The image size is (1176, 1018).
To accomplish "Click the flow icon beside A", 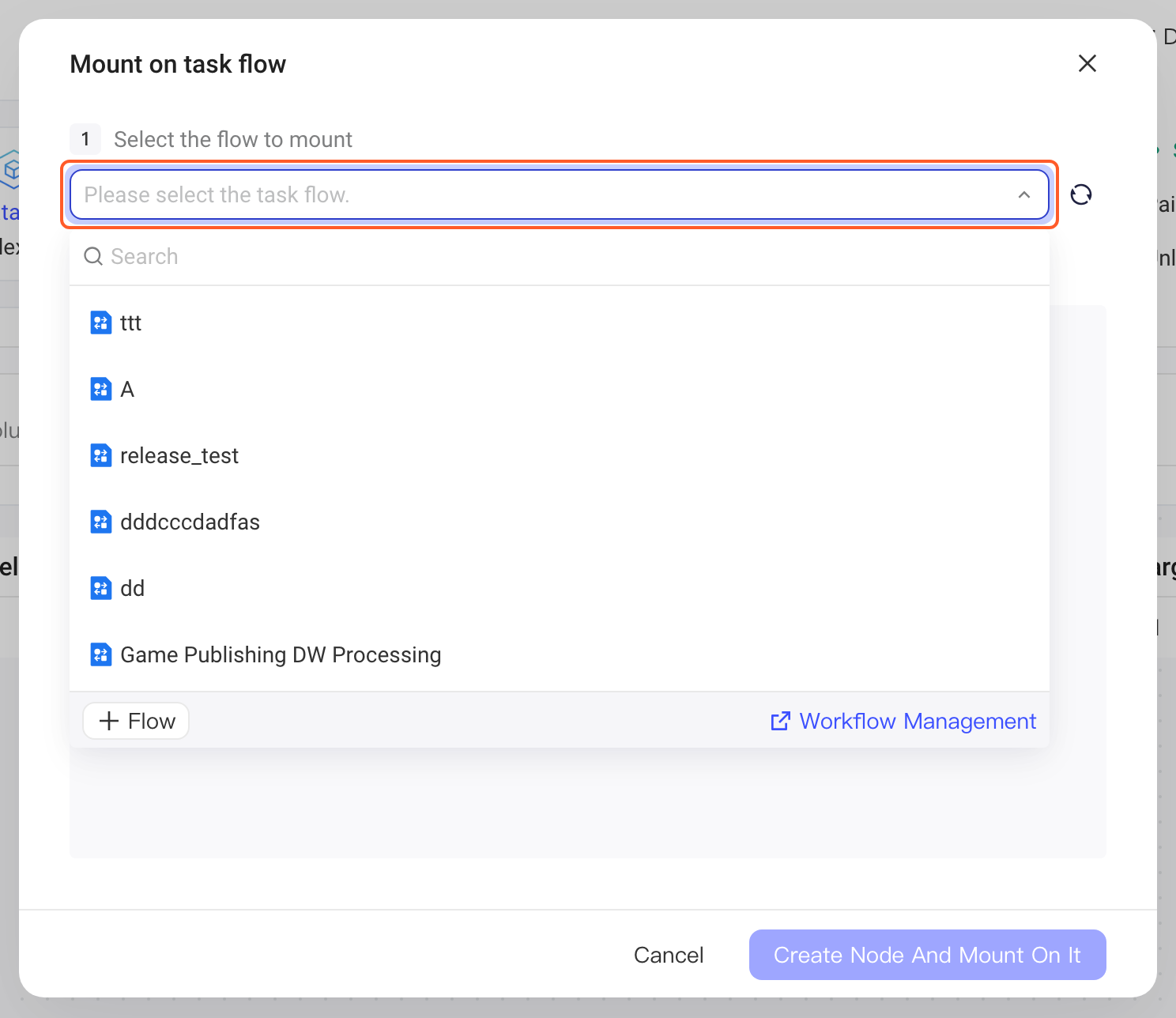I will coord(101,389).
